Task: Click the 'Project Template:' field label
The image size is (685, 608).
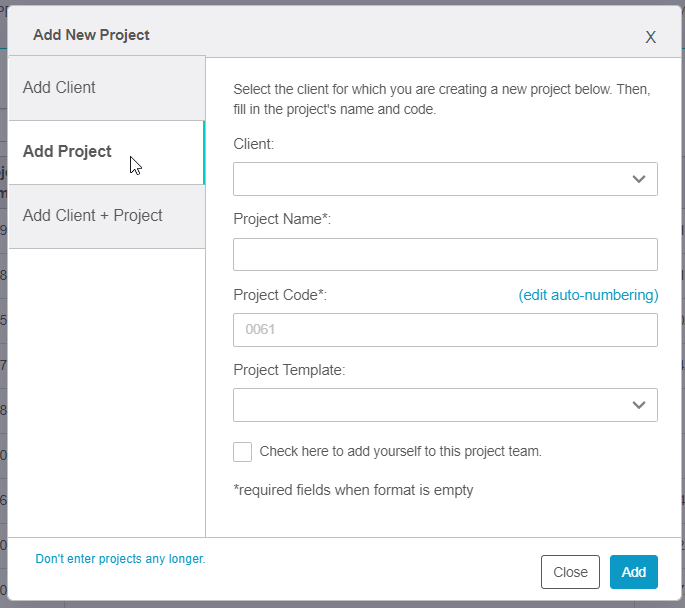Action: [289, 370]
